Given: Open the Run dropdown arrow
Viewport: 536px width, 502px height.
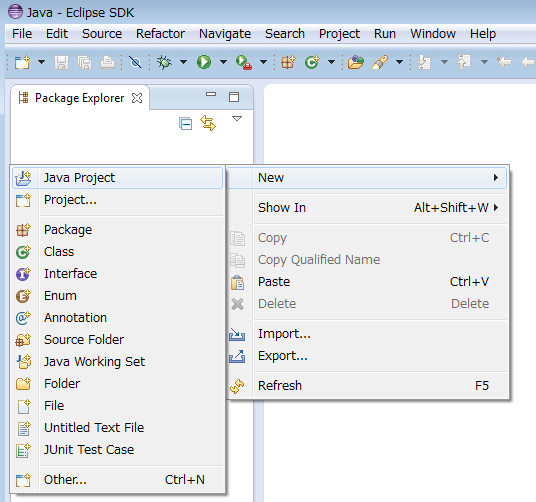Looking at the screenshot, I should (x=224, y=62).
